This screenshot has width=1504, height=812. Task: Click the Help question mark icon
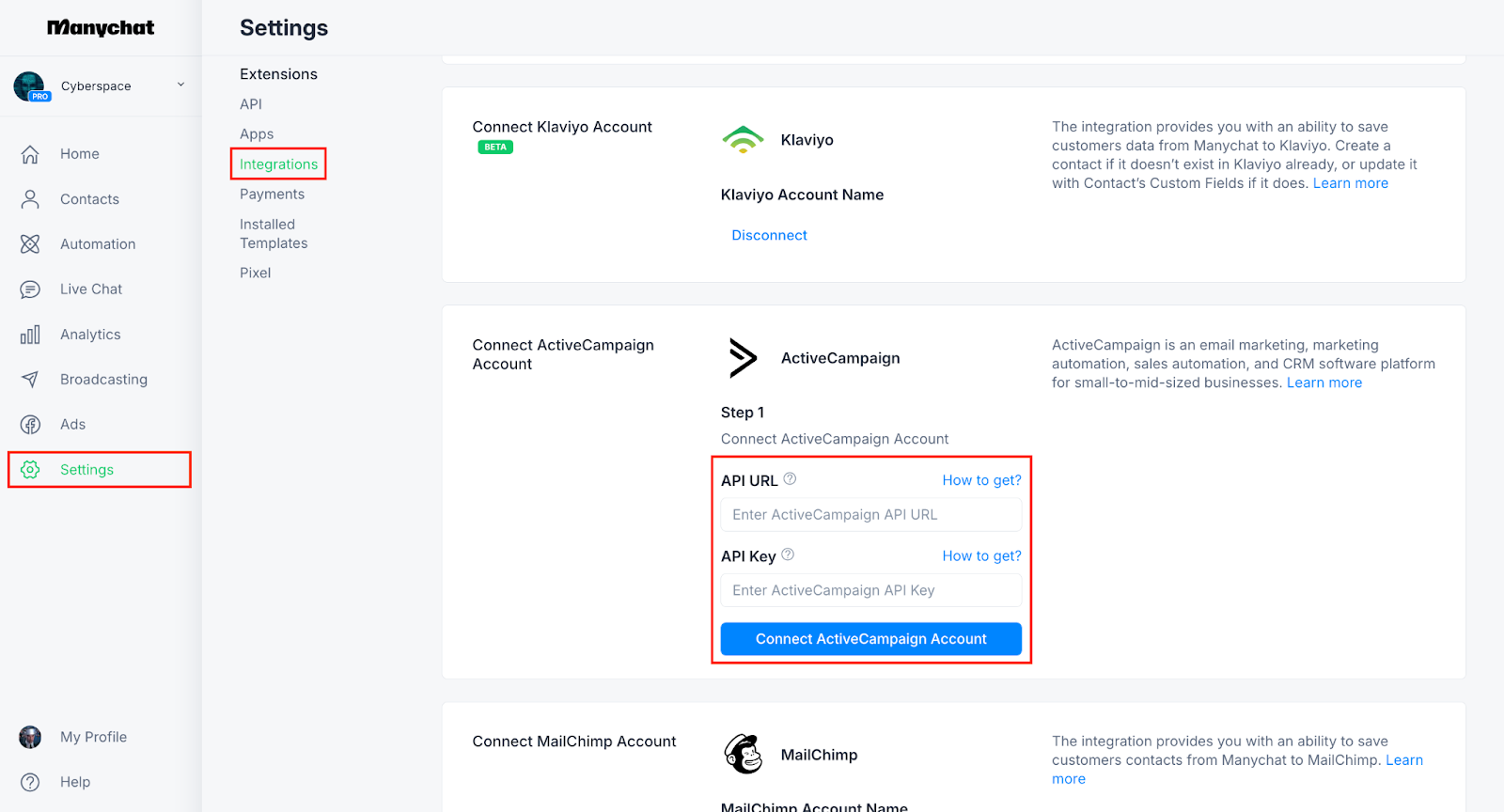point(30,782)
